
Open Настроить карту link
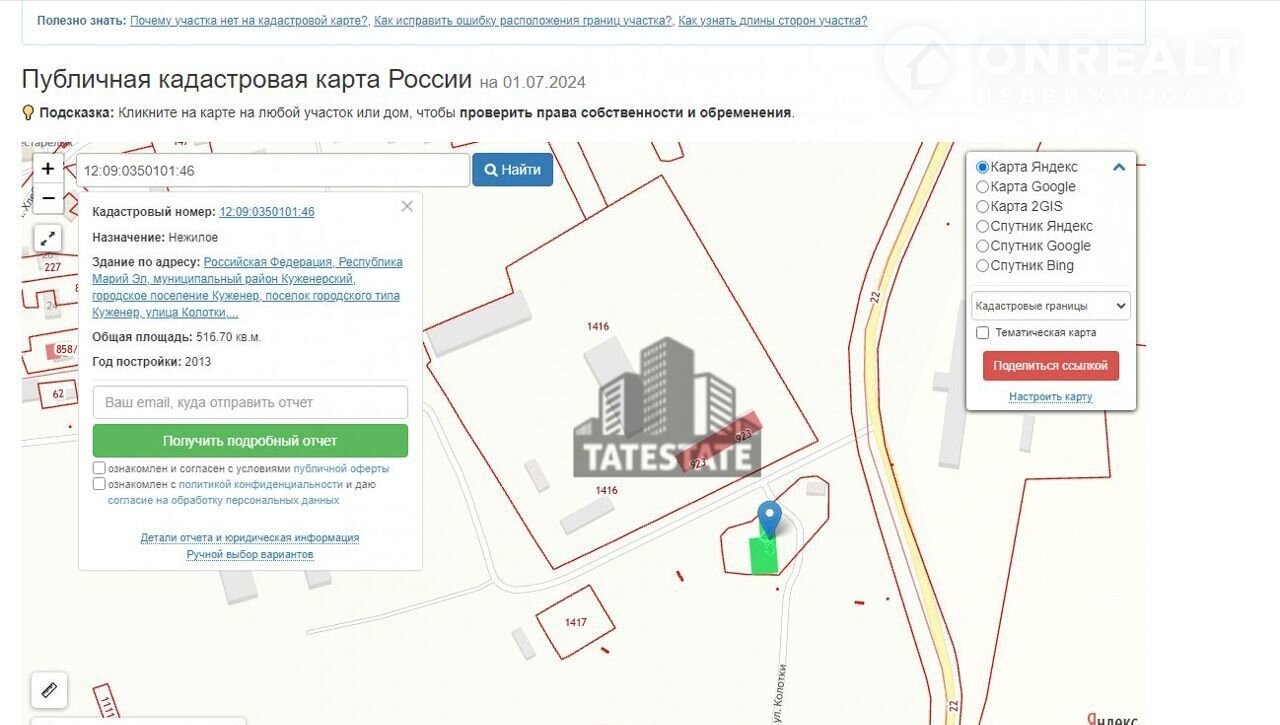click(1050, 397)
